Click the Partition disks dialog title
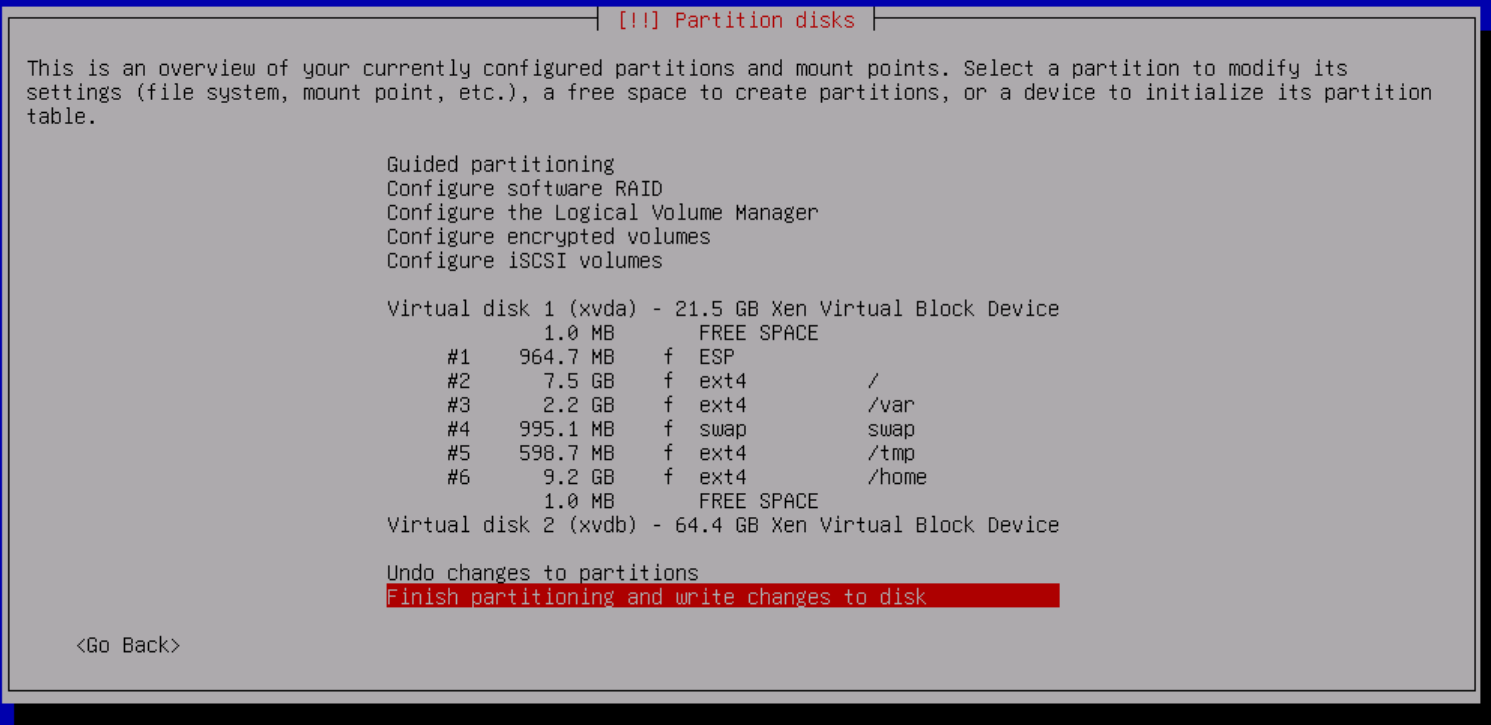The image size is (1491, 725). (x=735, y=20)
